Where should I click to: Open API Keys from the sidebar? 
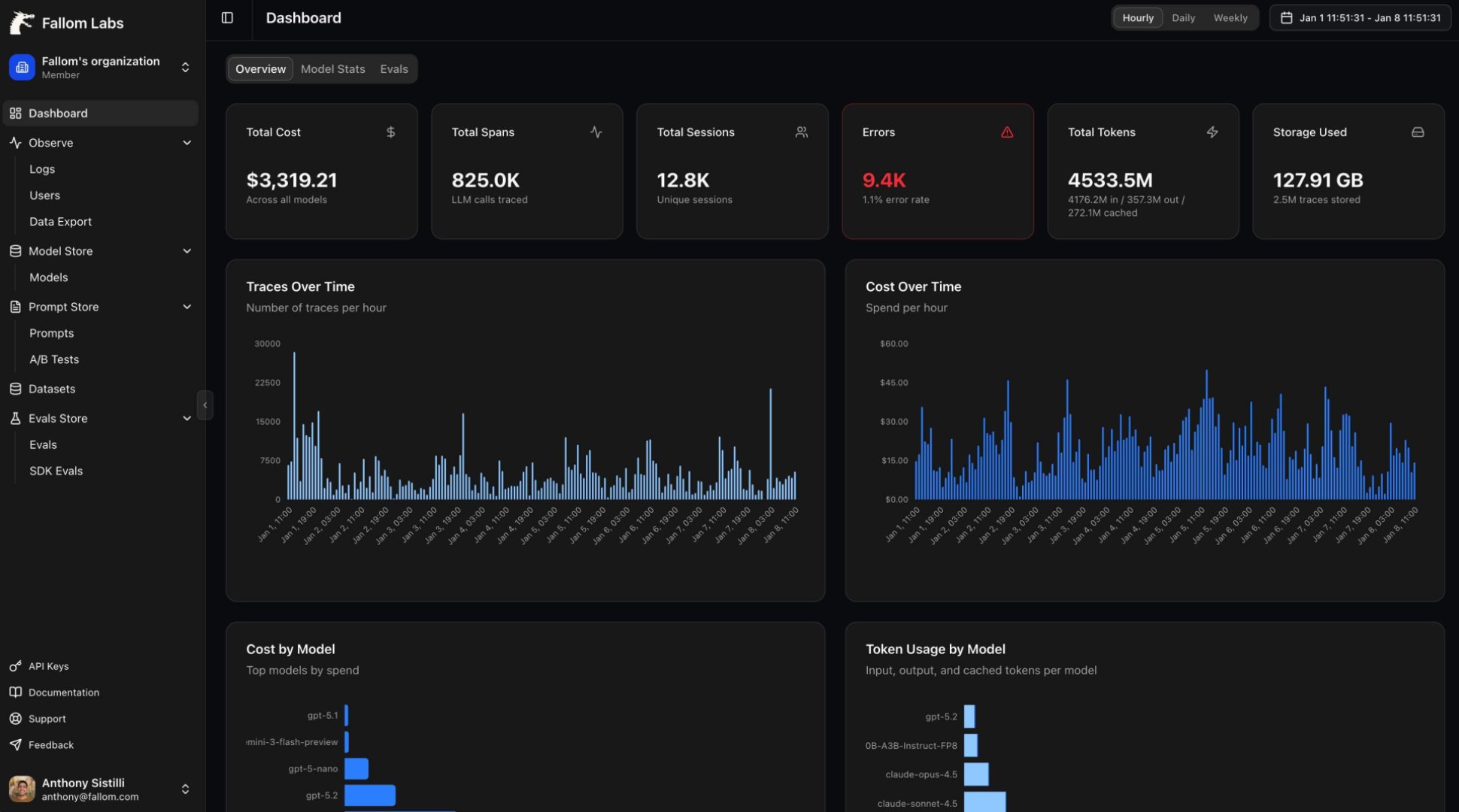(48, 666)
